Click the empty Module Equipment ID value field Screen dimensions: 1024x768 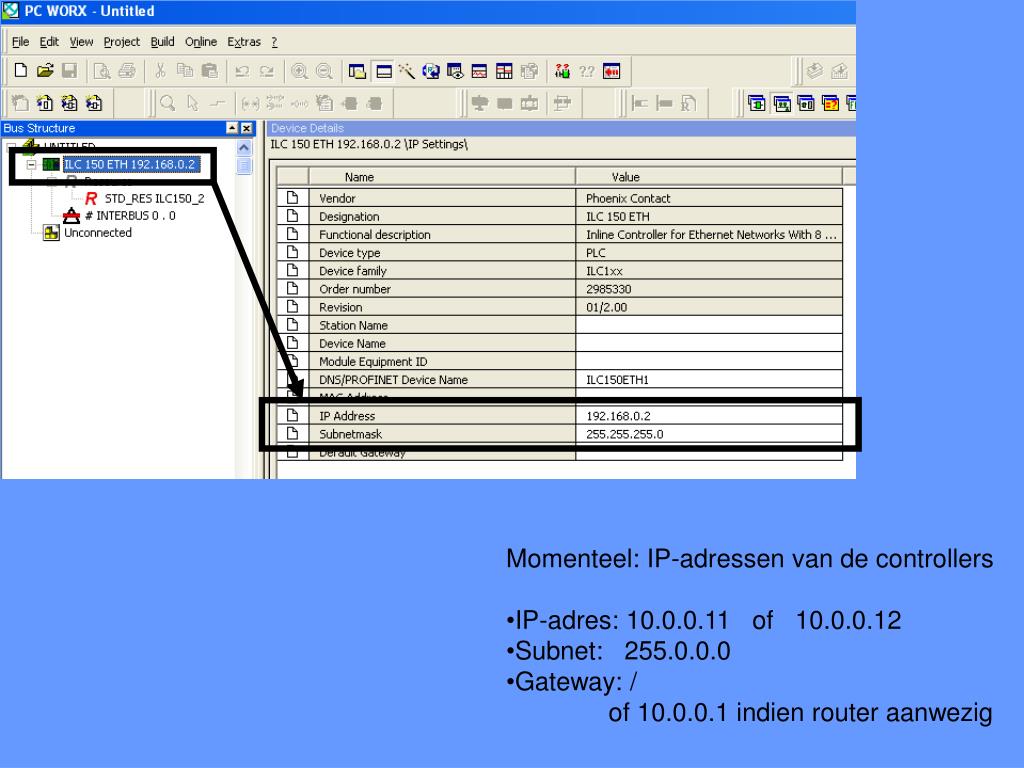click(x=709, y=361)
